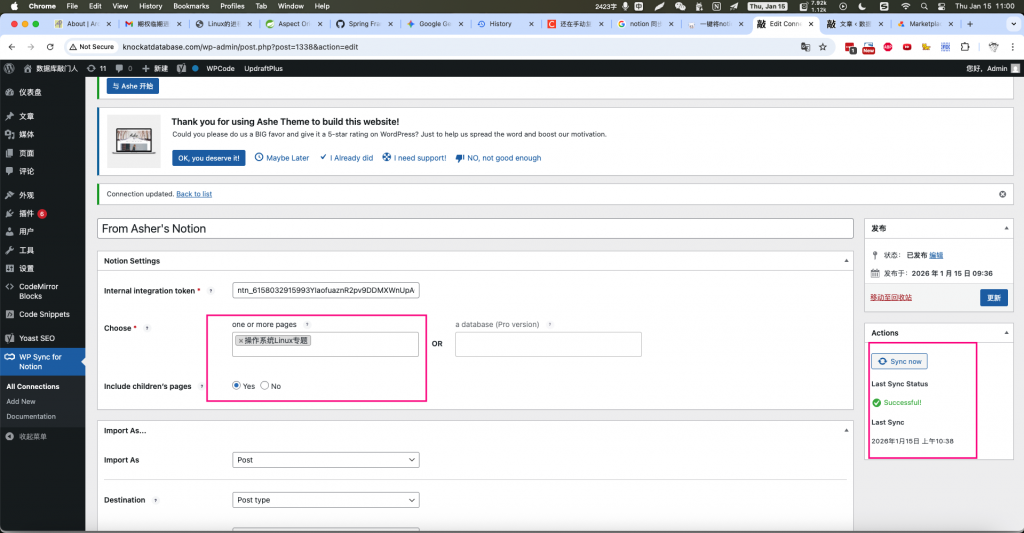Screen dimensions: 1024x533
Task: Open the Bookmarks menu in menu bar
Action: [x=190, y=6]
